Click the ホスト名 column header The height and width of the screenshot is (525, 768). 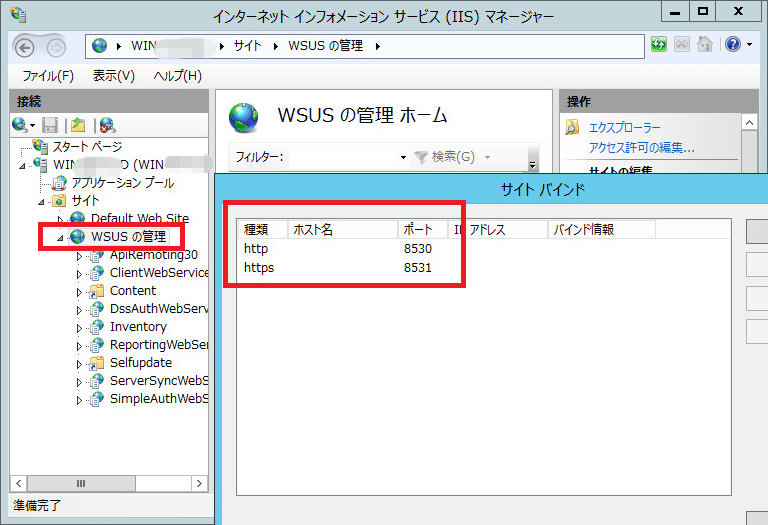click(x=343, y=229)
